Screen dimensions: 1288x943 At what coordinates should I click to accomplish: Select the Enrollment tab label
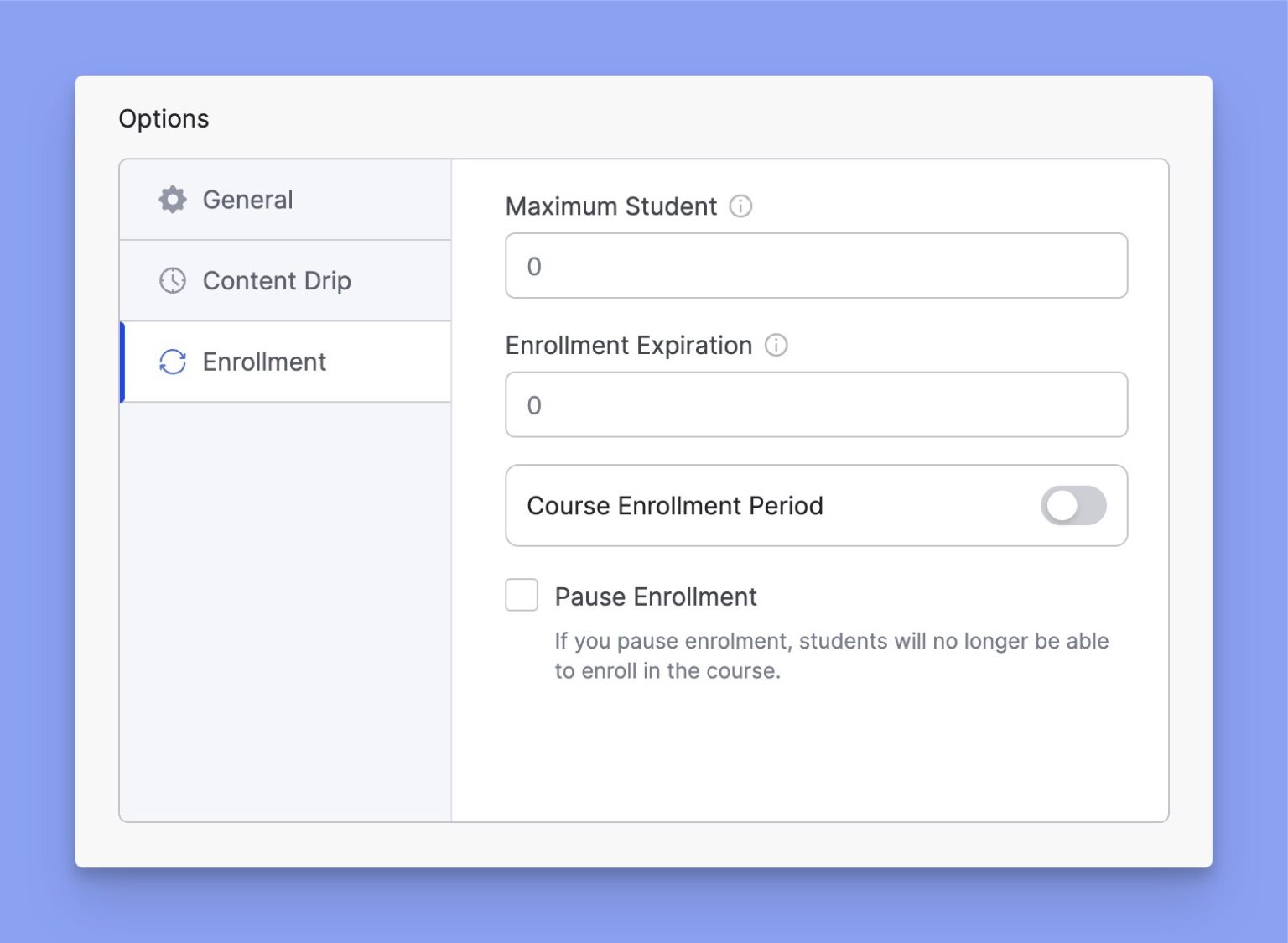click(264, 362)
